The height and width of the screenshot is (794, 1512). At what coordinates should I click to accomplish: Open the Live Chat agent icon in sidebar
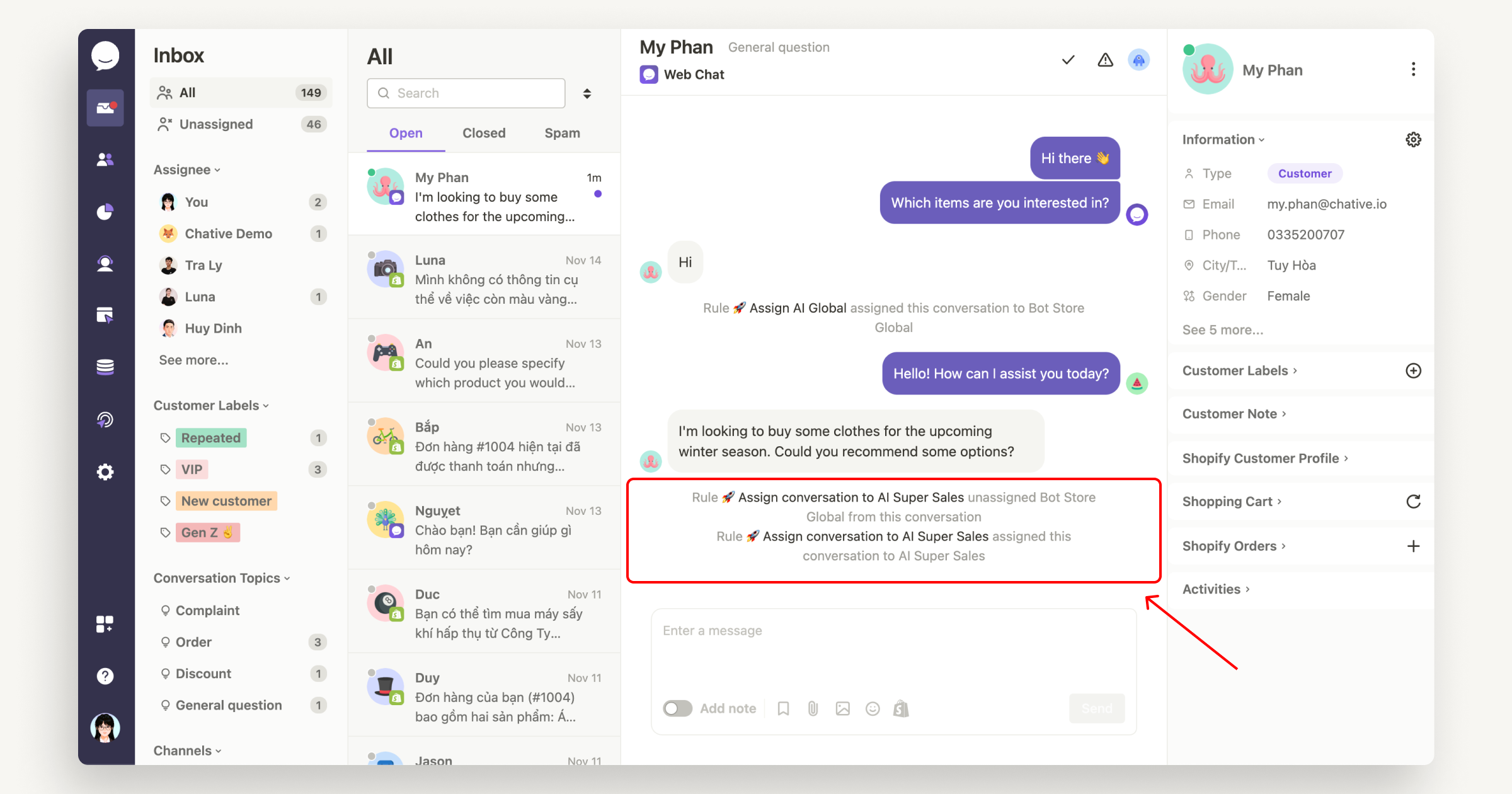pos(105,263)
